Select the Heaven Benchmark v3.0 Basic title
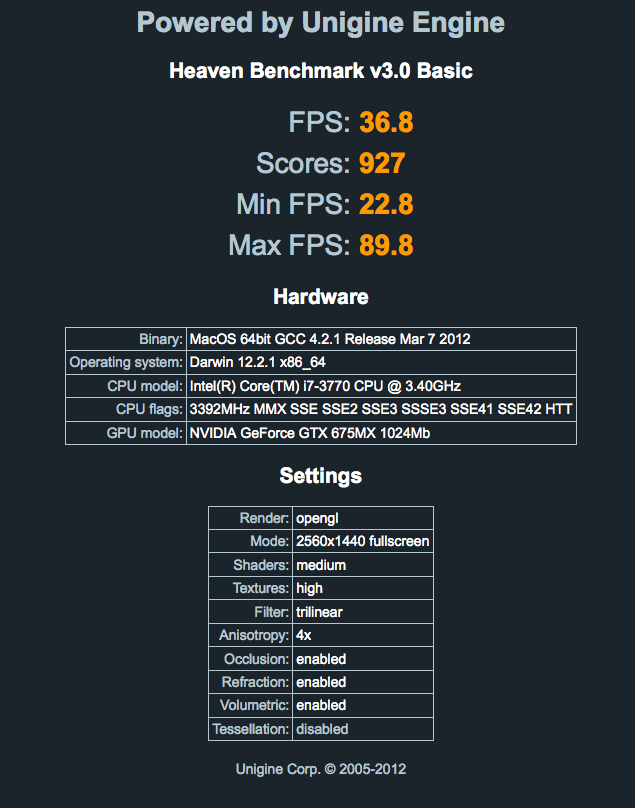 (321, 71)
